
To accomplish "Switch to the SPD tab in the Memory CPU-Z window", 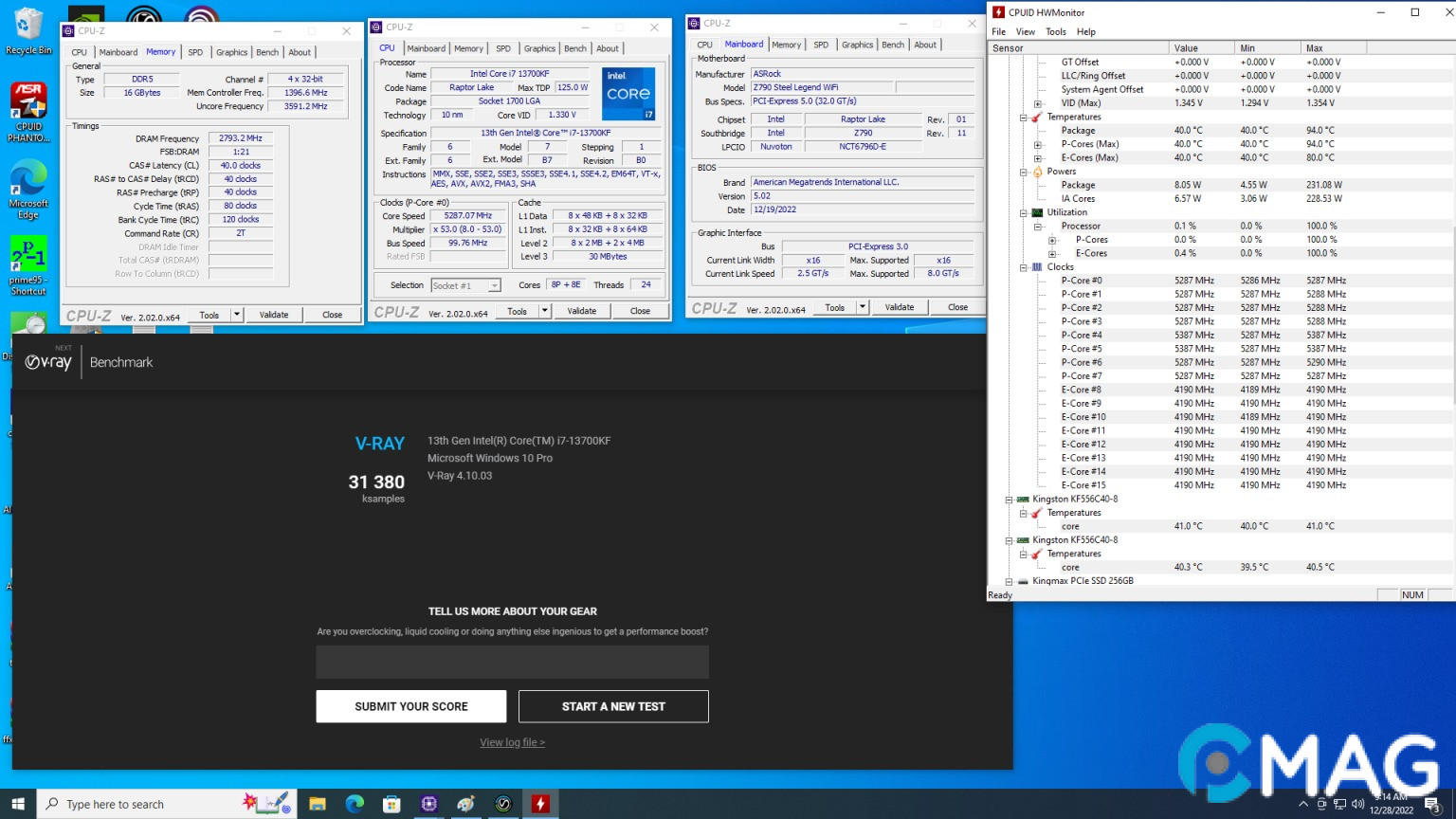I will (x=195, y=52).
